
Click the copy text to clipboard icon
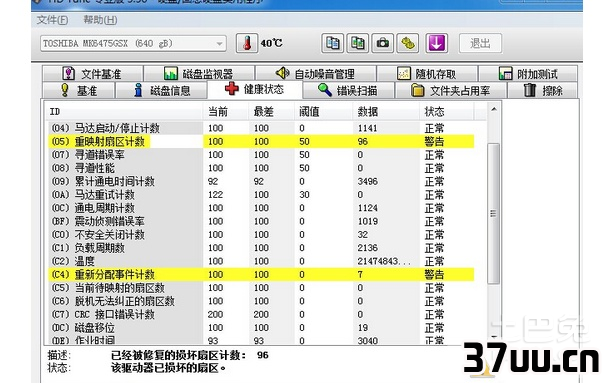point(333,43)
